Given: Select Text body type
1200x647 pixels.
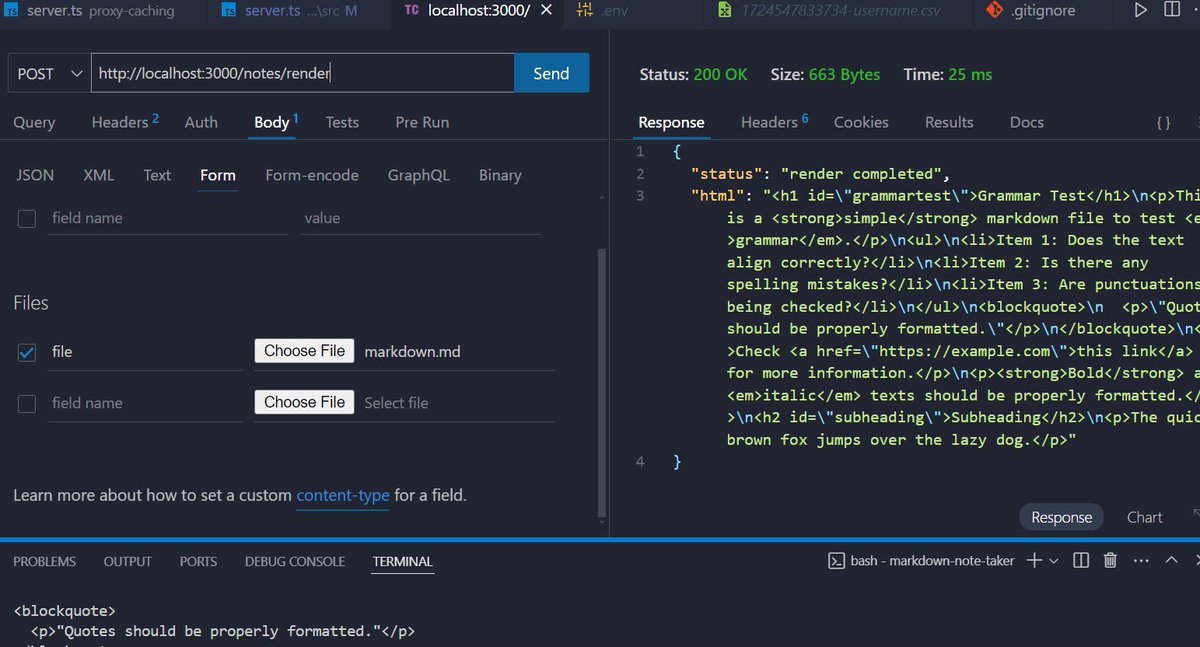Looking at the screenshot, I should click(x=157, y=175).
